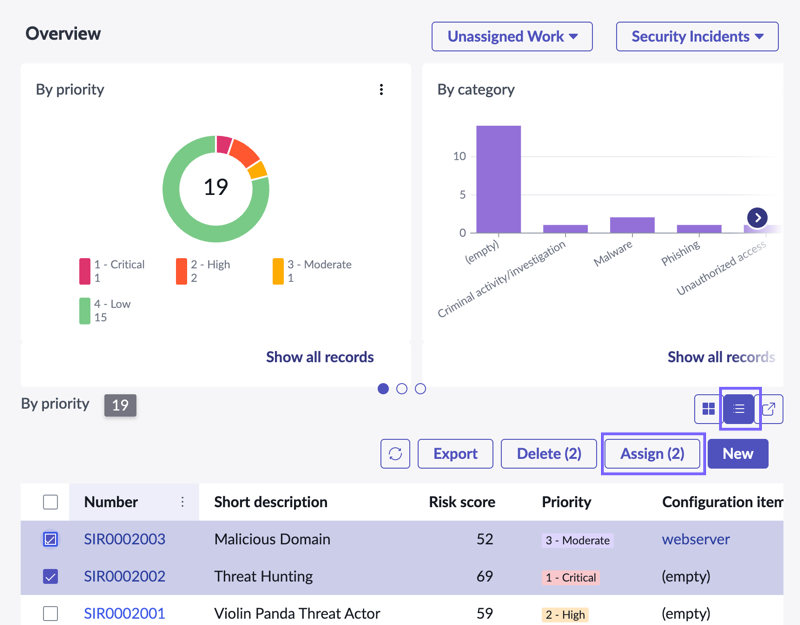The image size is (800, 625).
Task: Expand the Unassigned Work dropdown
Action: pyautogui.click(x=512, y=36)
